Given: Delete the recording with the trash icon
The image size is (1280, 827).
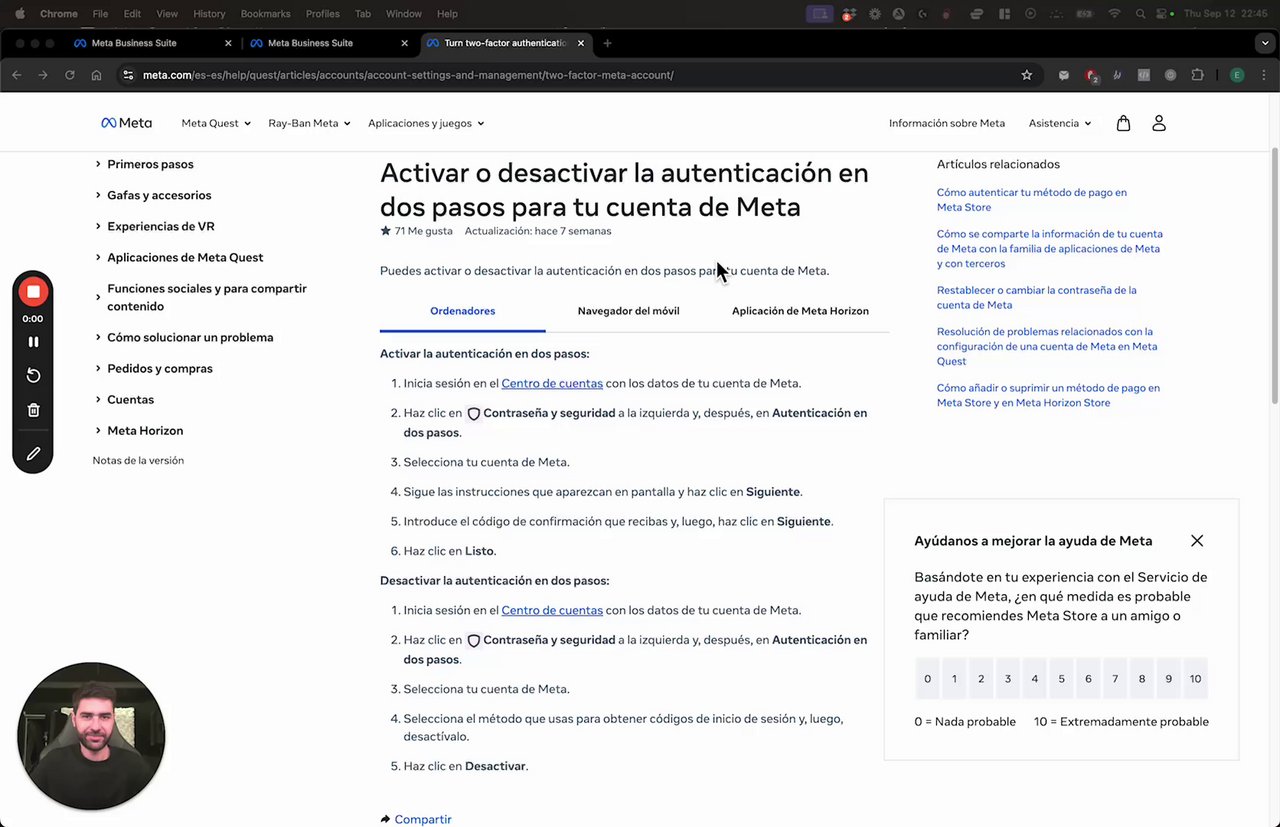Looking at the screenshot, I should click(x=33, y=410).
